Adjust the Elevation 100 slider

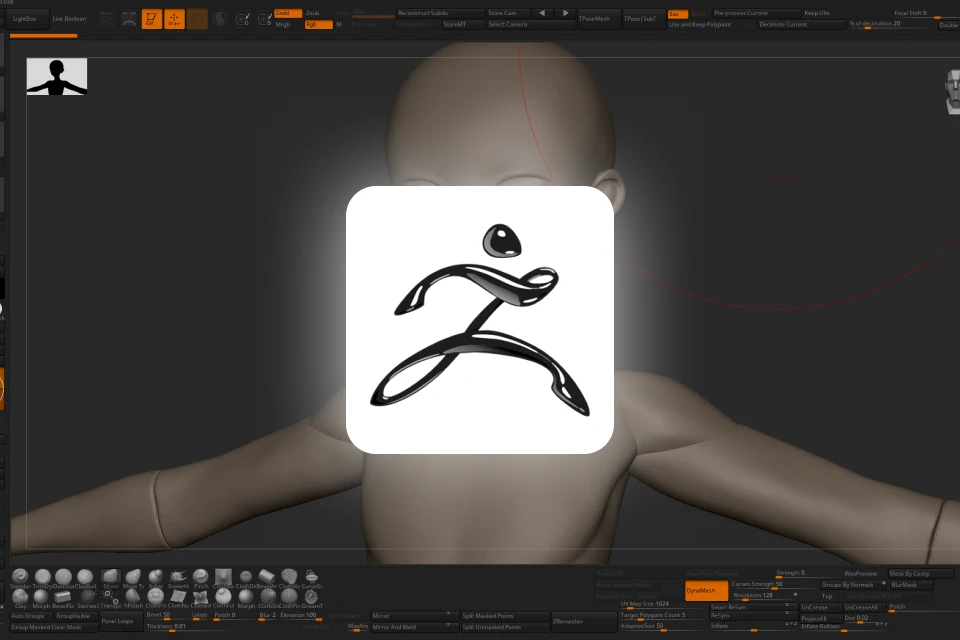(x=301, y=617)
